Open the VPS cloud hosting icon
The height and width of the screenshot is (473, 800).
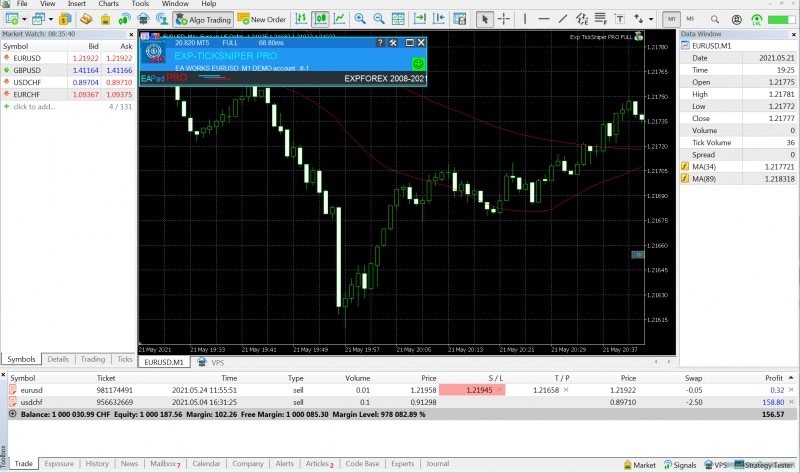[x=143, y=19]
